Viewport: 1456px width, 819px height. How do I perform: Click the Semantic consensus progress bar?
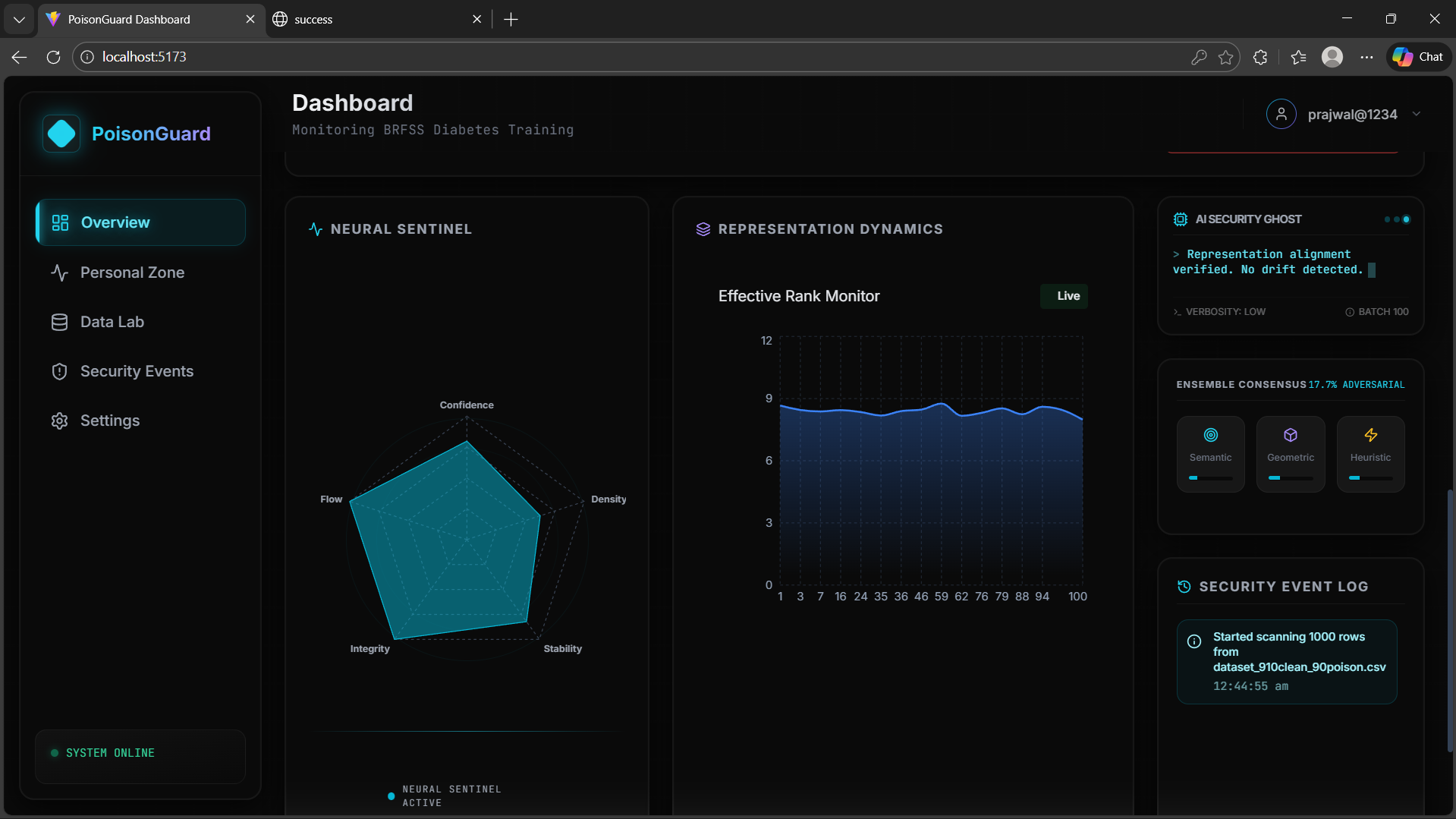(1211, 478)
